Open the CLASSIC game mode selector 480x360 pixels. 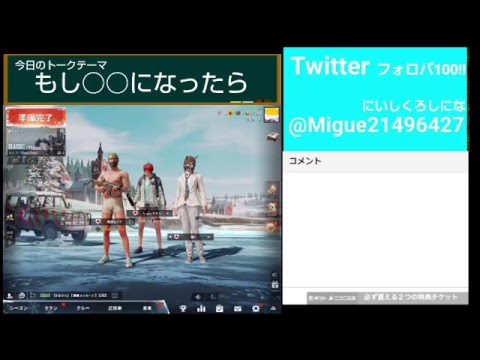[36, 142]
